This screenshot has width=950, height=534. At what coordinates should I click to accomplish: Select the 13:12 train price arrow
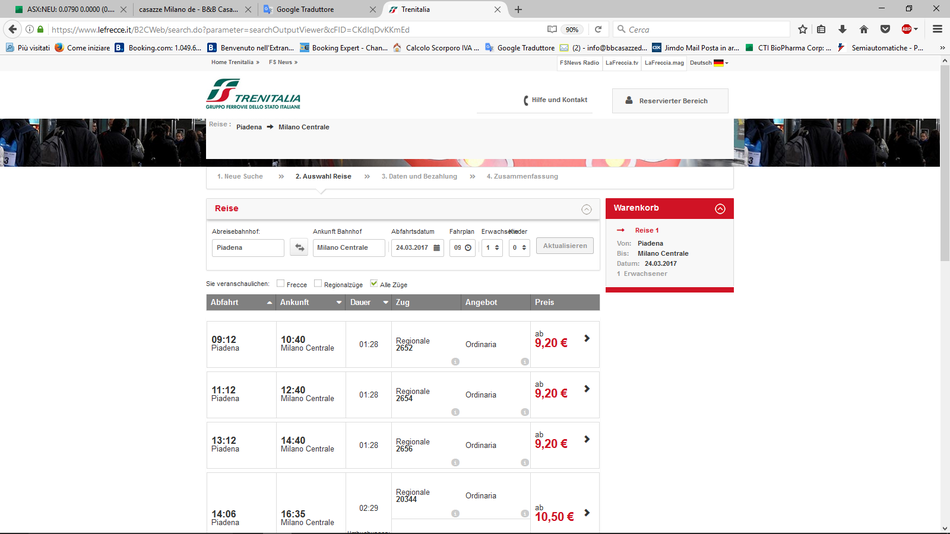(586, 439)
